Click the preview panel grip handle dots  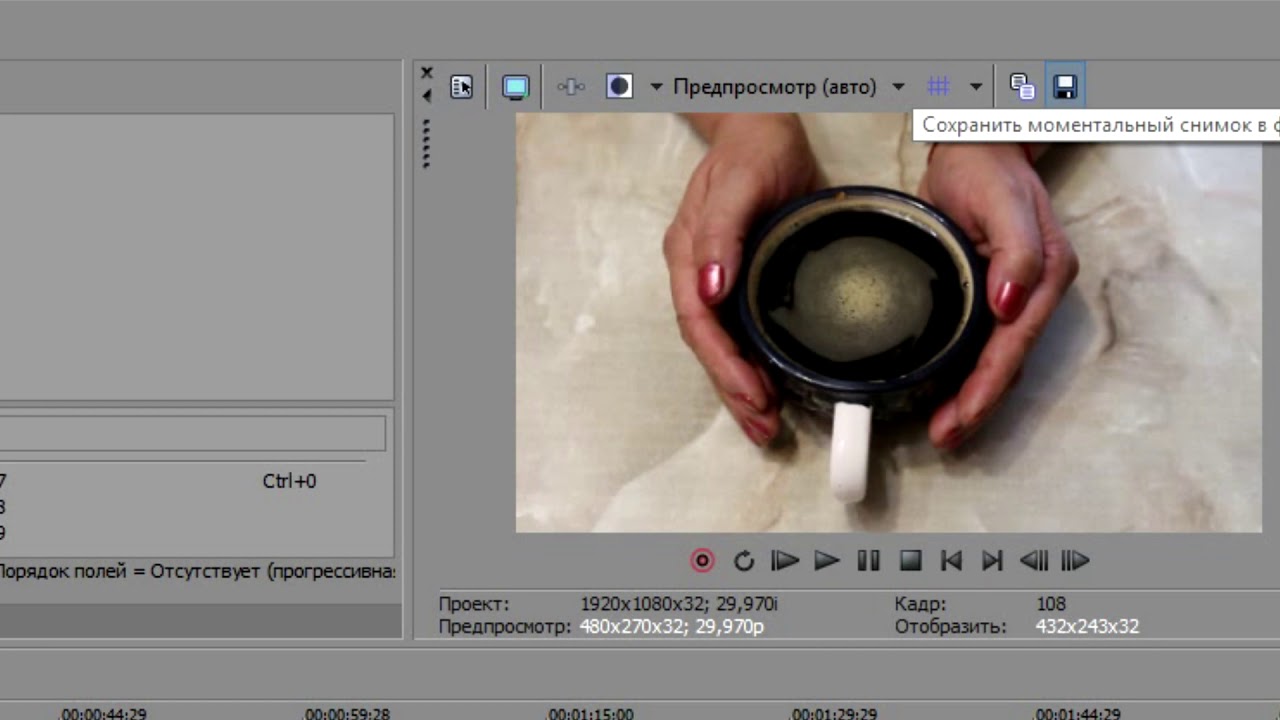[x=427, y=143]
